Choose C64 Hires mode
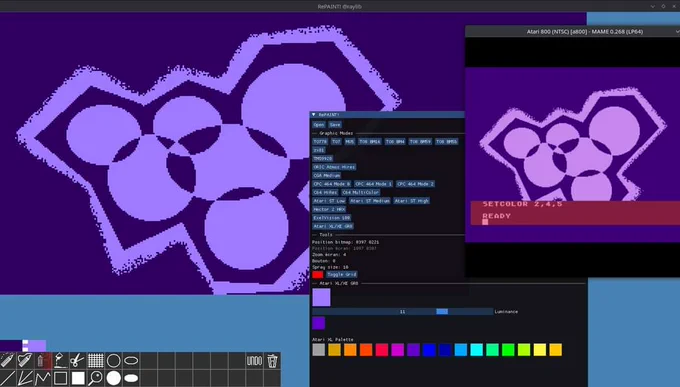Screen dimensions: 680x387 click(325, 192)
